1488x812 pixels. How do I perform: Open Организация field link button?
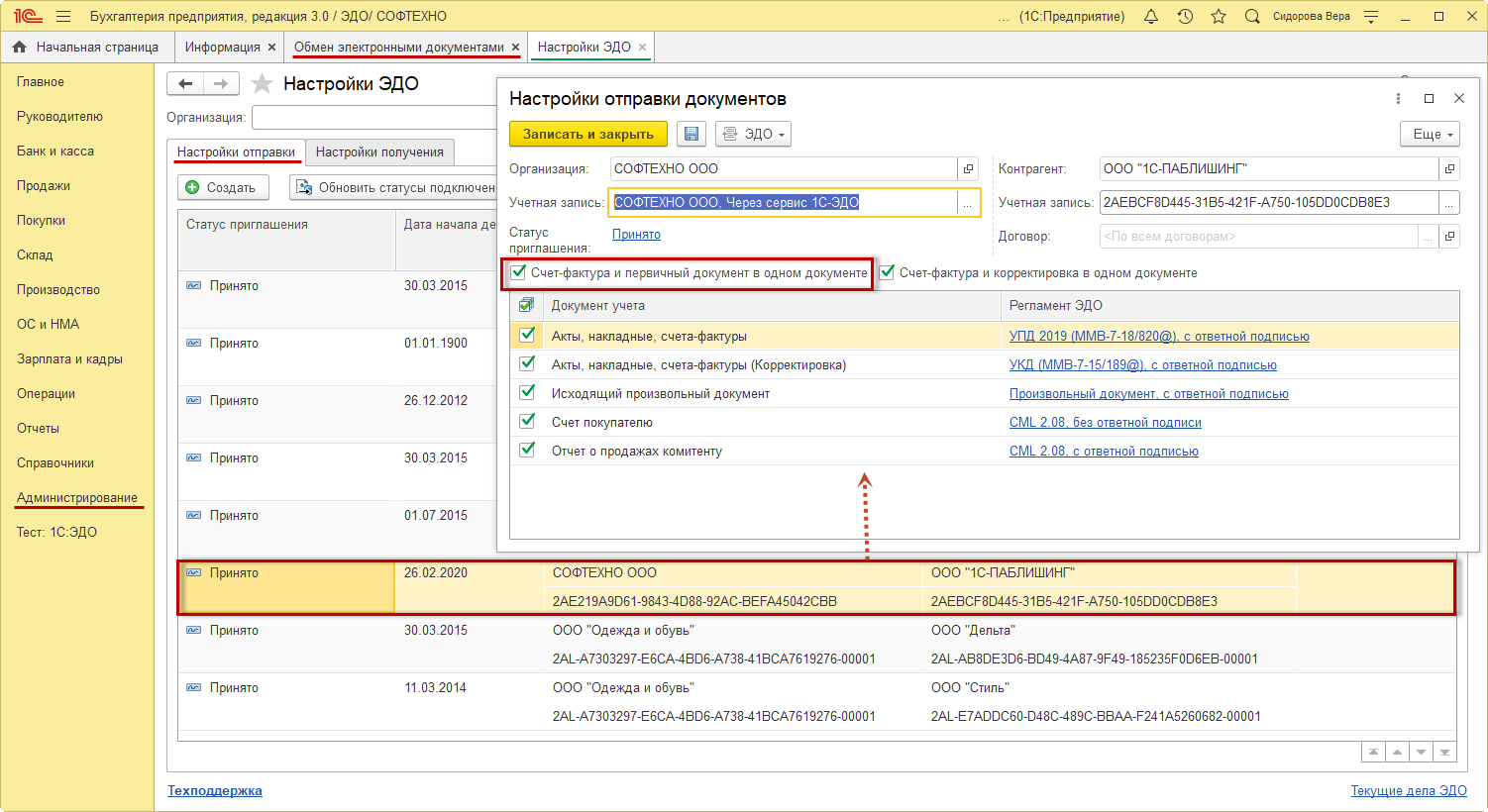[x=969, y=169]
